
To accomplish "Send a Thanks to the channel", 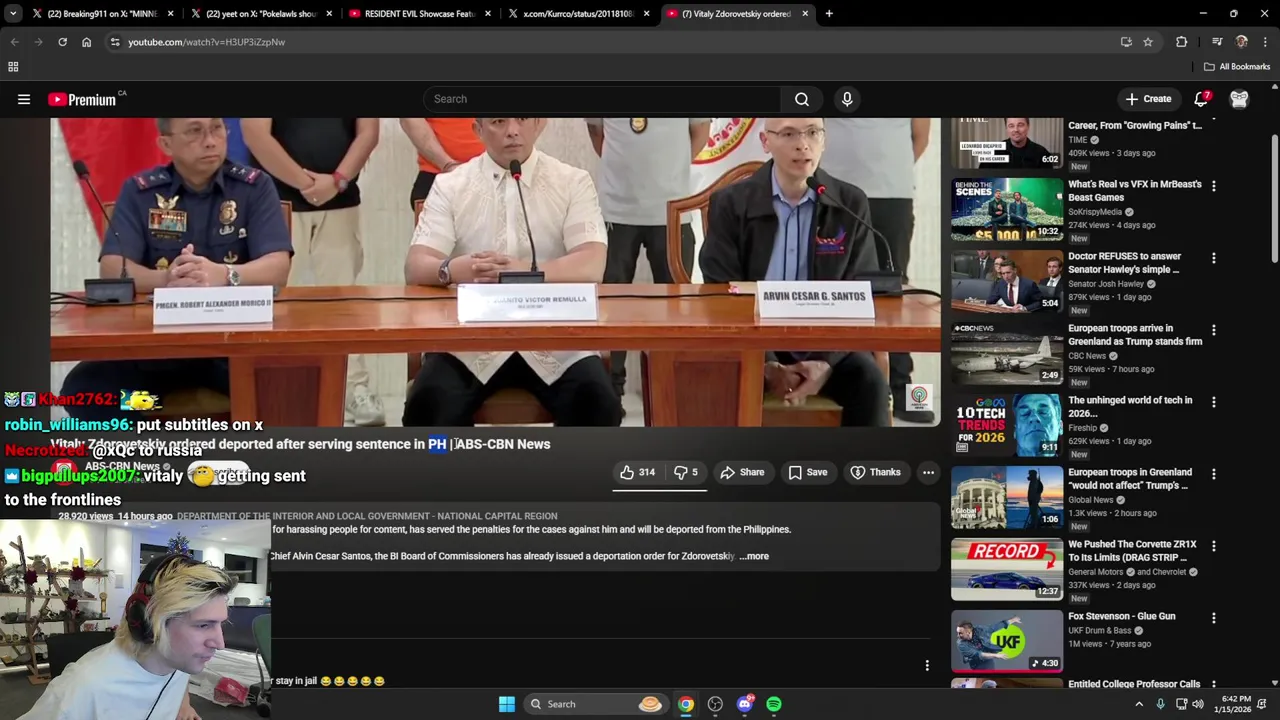I will pyautogui.click(x=876, y=472).
